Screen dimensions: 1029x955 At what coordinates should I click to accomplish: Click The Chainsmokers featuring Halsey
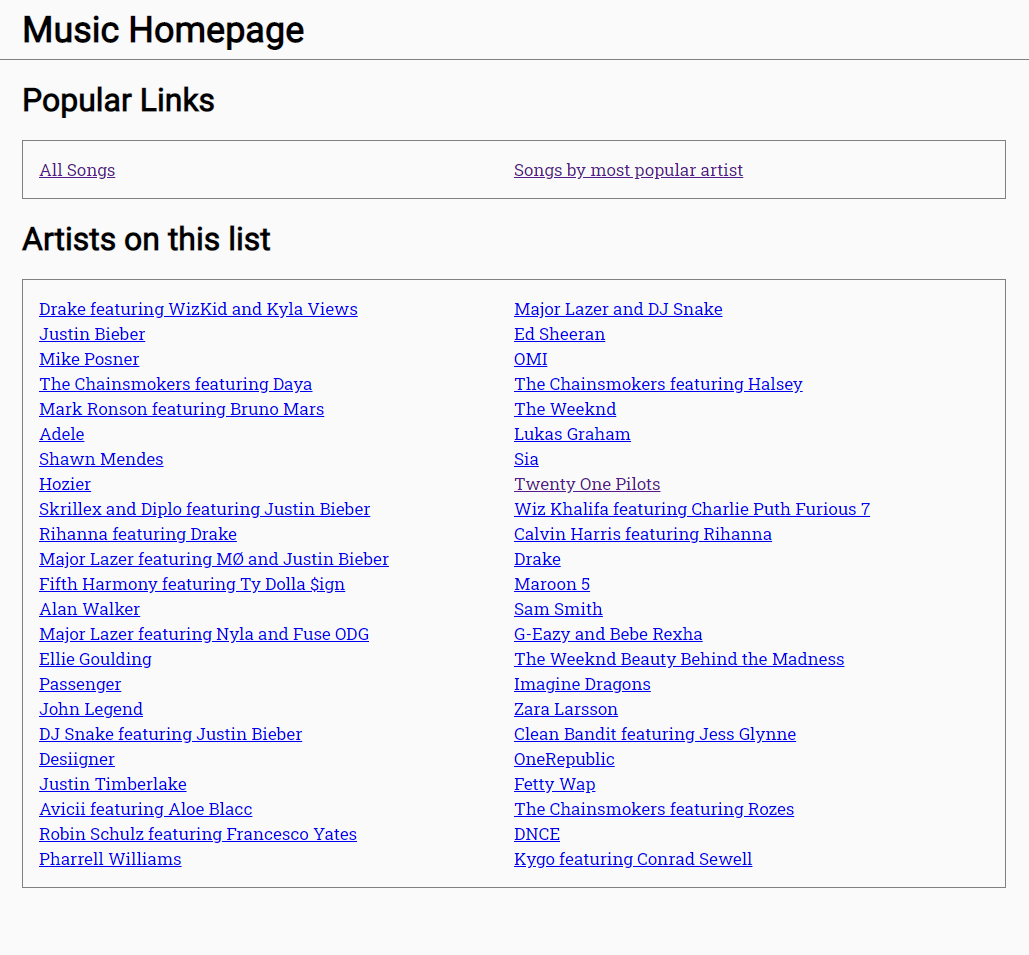point(658,384)
